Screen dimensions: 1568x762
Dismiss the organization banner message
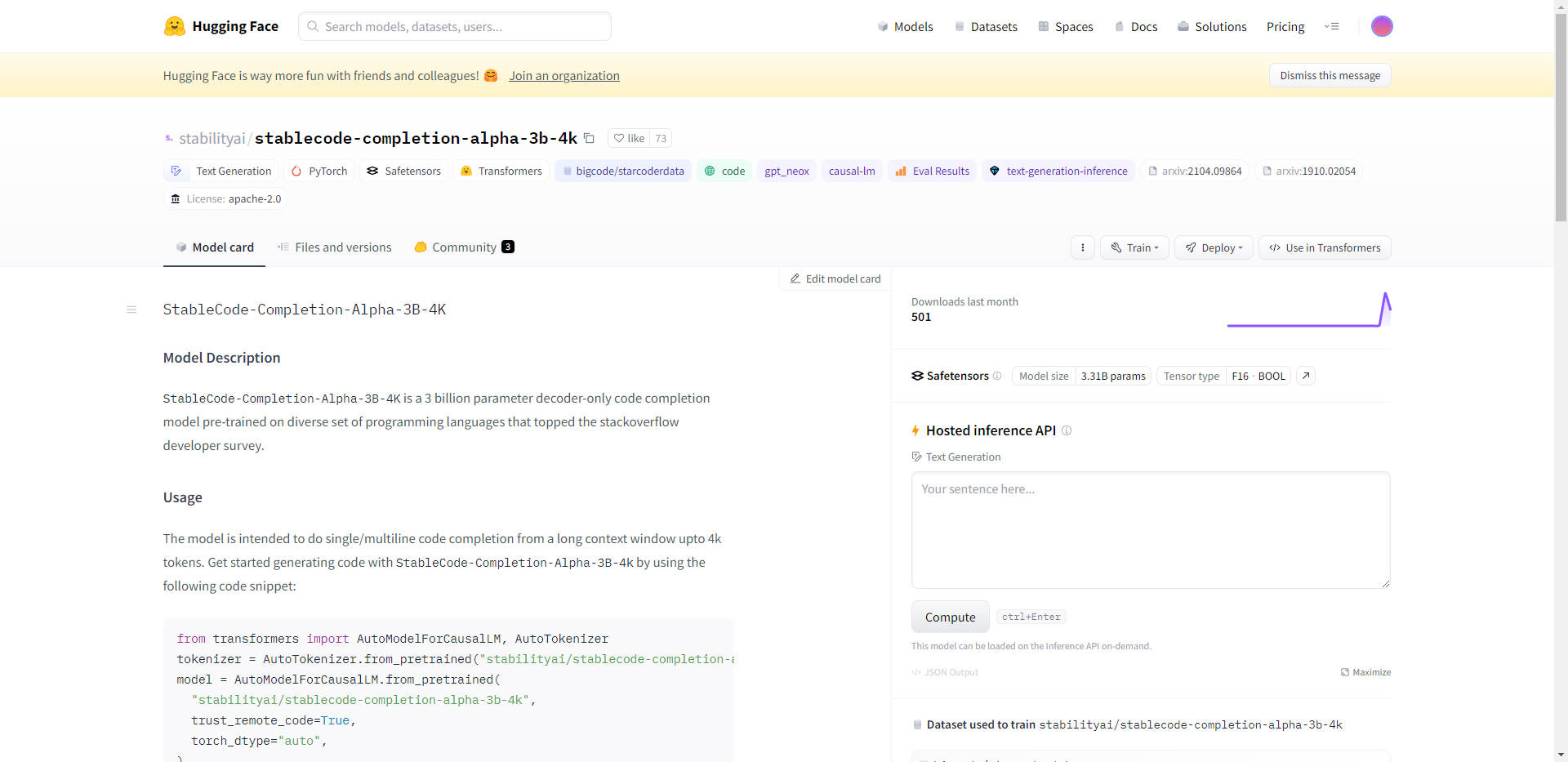1330,75
